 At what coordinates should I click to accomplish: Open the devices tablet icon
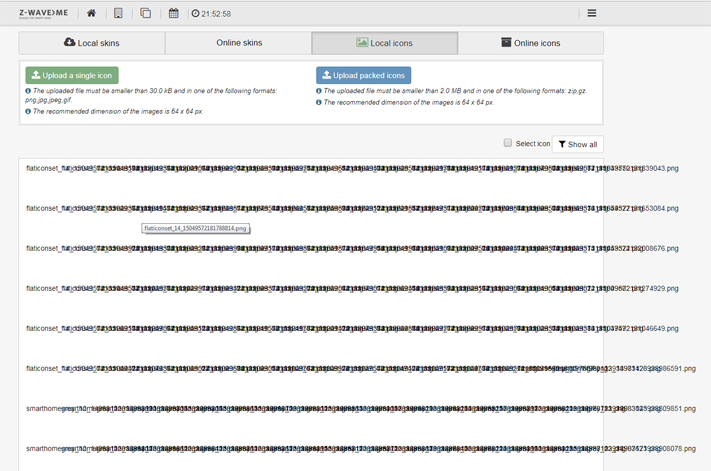pyautogui.click(x=118, y=13)
